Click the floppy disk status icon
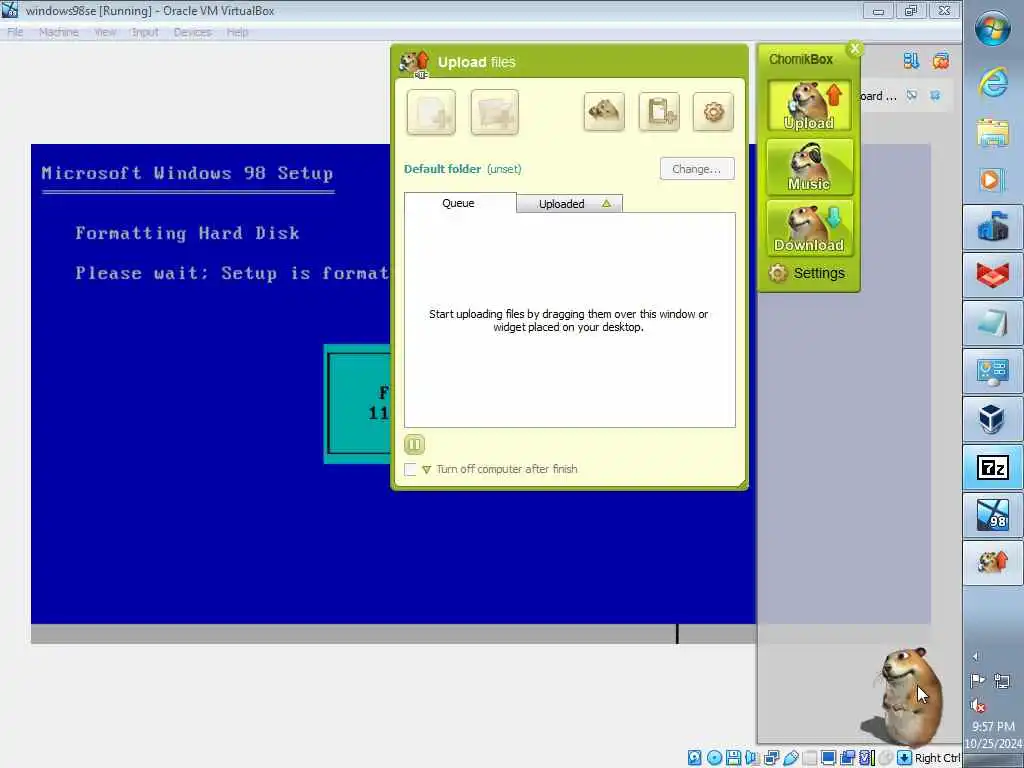The width and height of the screenshot is (1024, 768). click(x=733, y=758)
